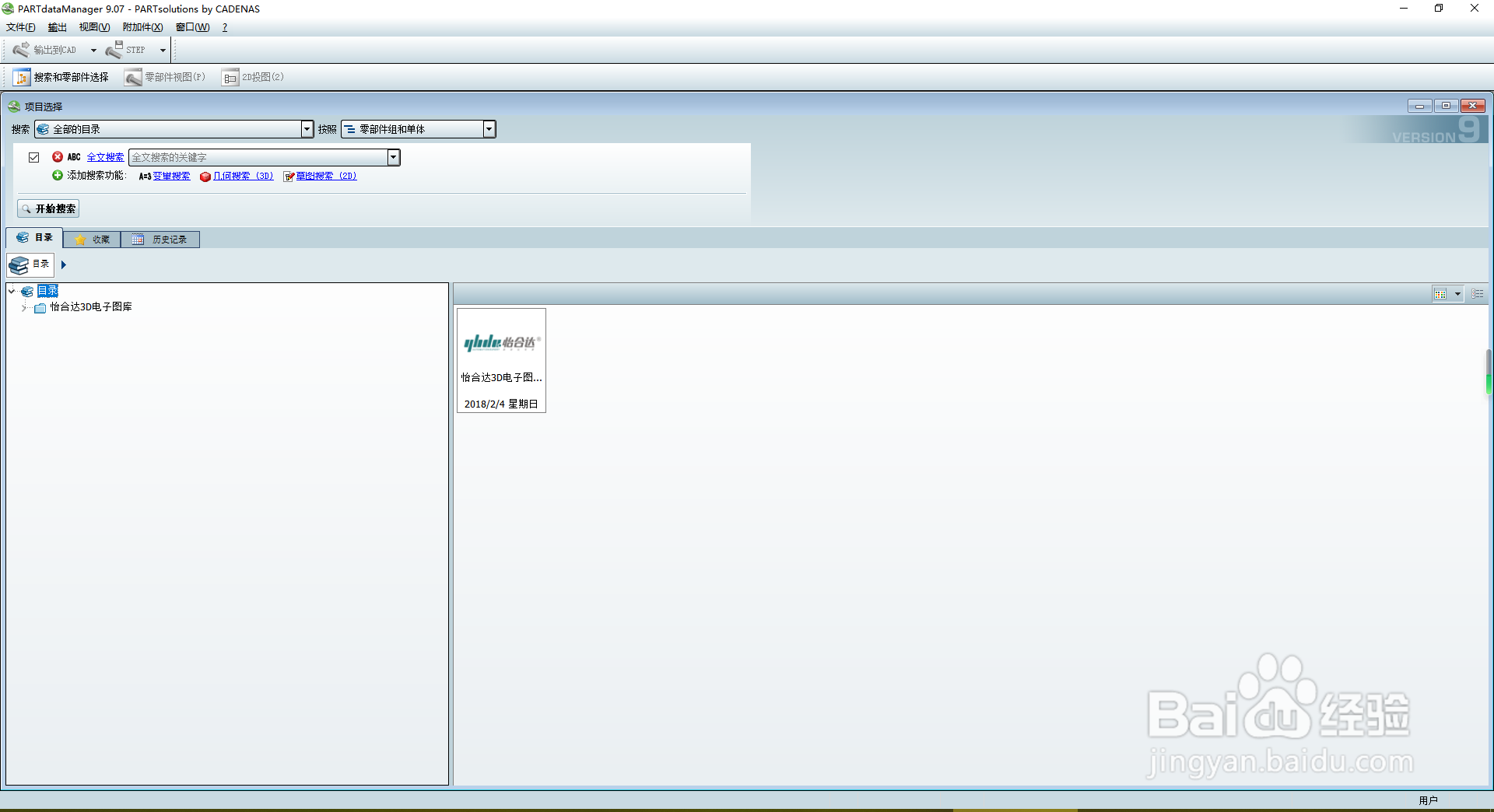Select the 怡合达3D电子图库 thumbnail
The width and height of the screenshot is (1494, 812).
pyautogui.click(x=501, y=360)
